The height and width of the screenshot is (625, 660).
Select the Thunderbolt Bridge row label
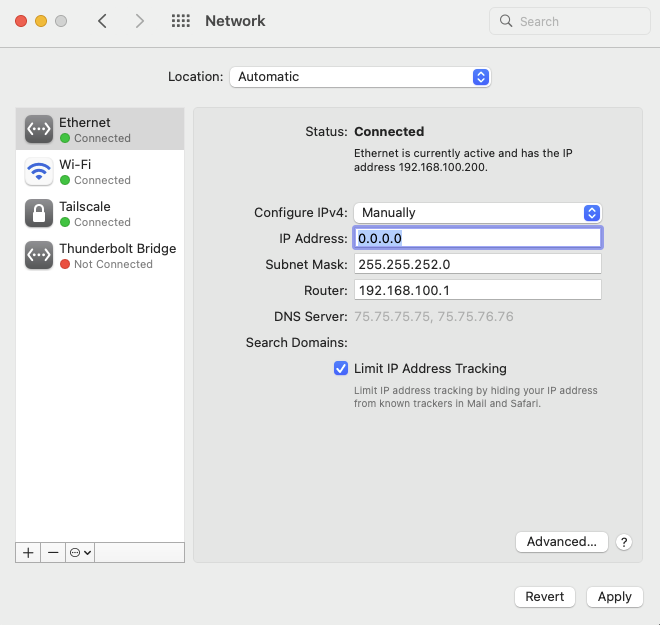pyautogui.click(x=118, y=249)
